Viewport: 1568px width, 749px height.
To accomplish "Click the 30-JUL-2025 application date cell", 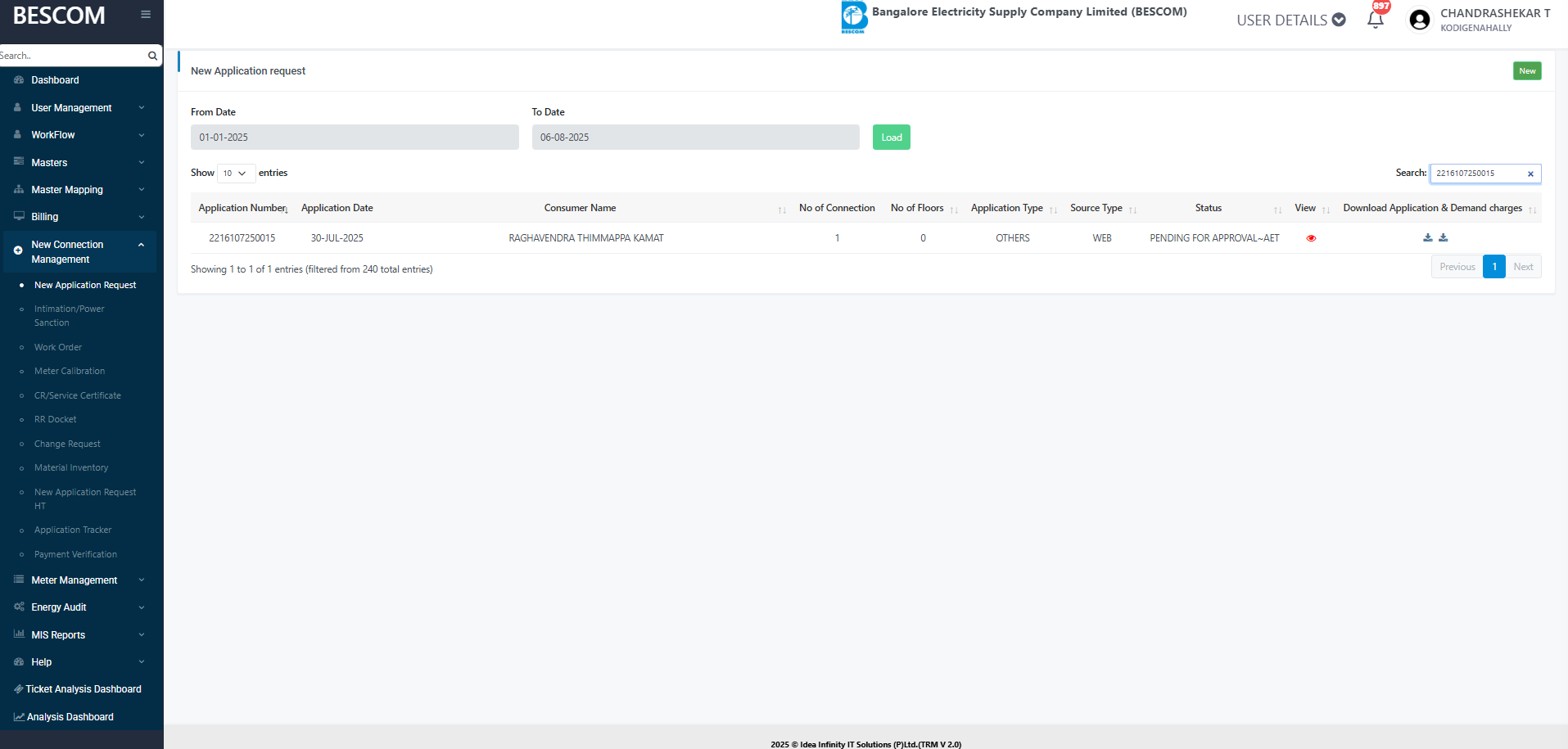I will (x=337, y=238).
